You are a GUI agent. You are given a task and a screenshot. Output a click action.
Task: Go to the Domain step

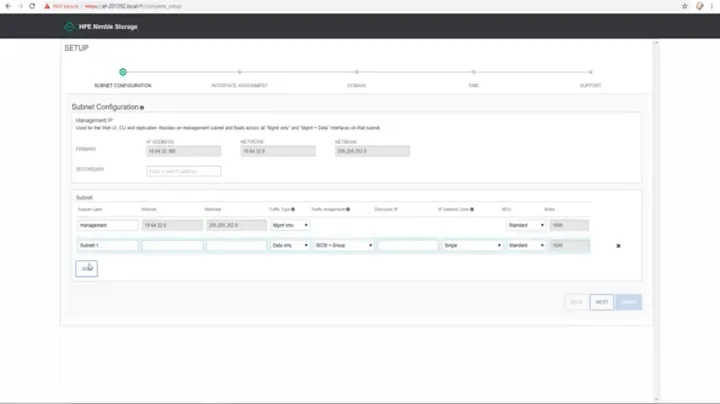(x=356, y=72)
